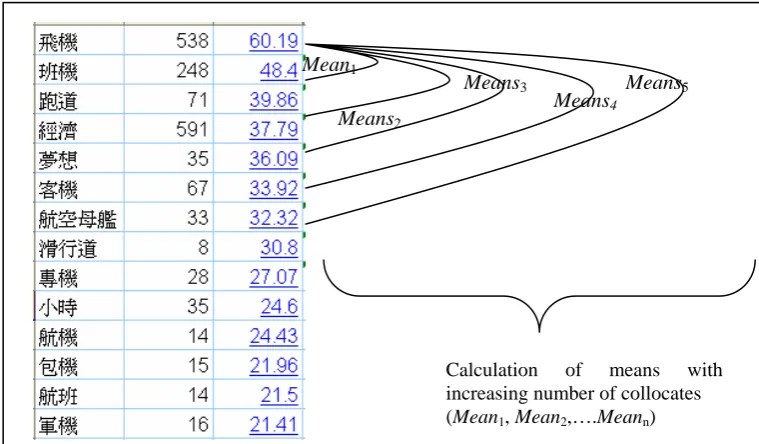Select the frequency value 8
Image resolution: width=759 pixels, height=444 pixels.
203,247
